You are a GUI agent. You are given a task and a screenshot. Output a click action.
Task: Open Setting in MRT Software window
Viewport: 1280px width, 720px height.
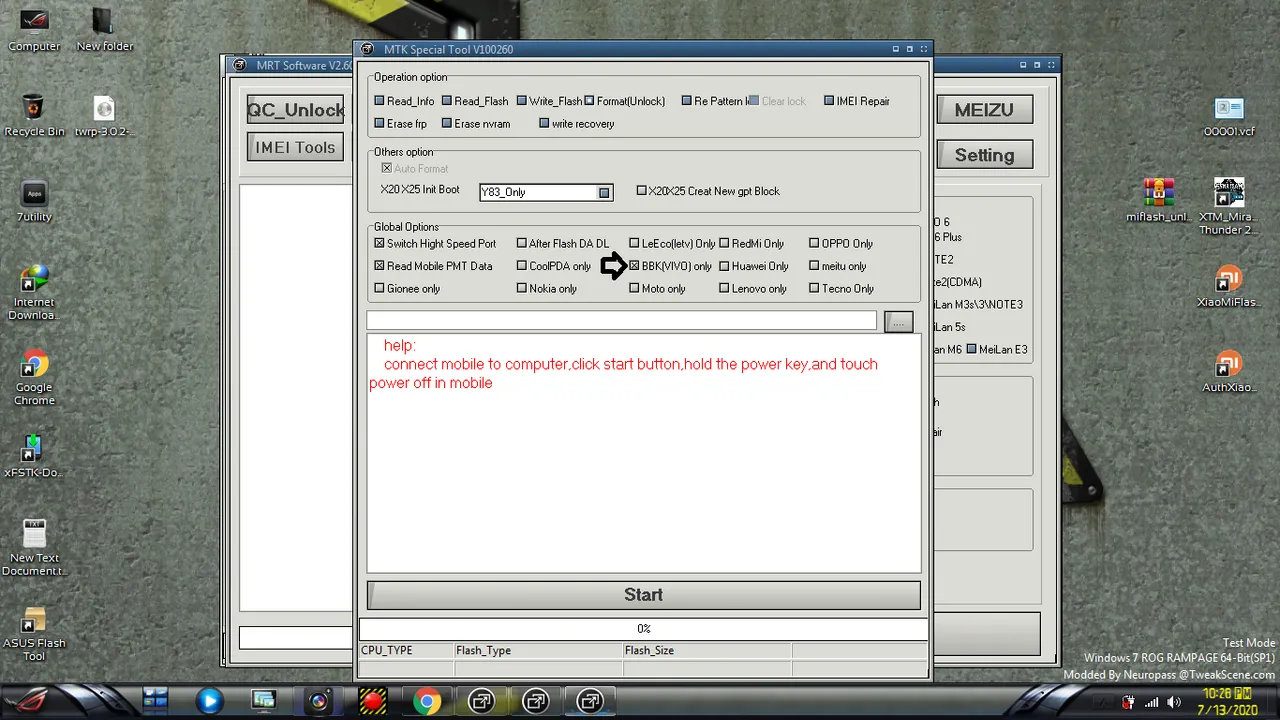[985, 155]
